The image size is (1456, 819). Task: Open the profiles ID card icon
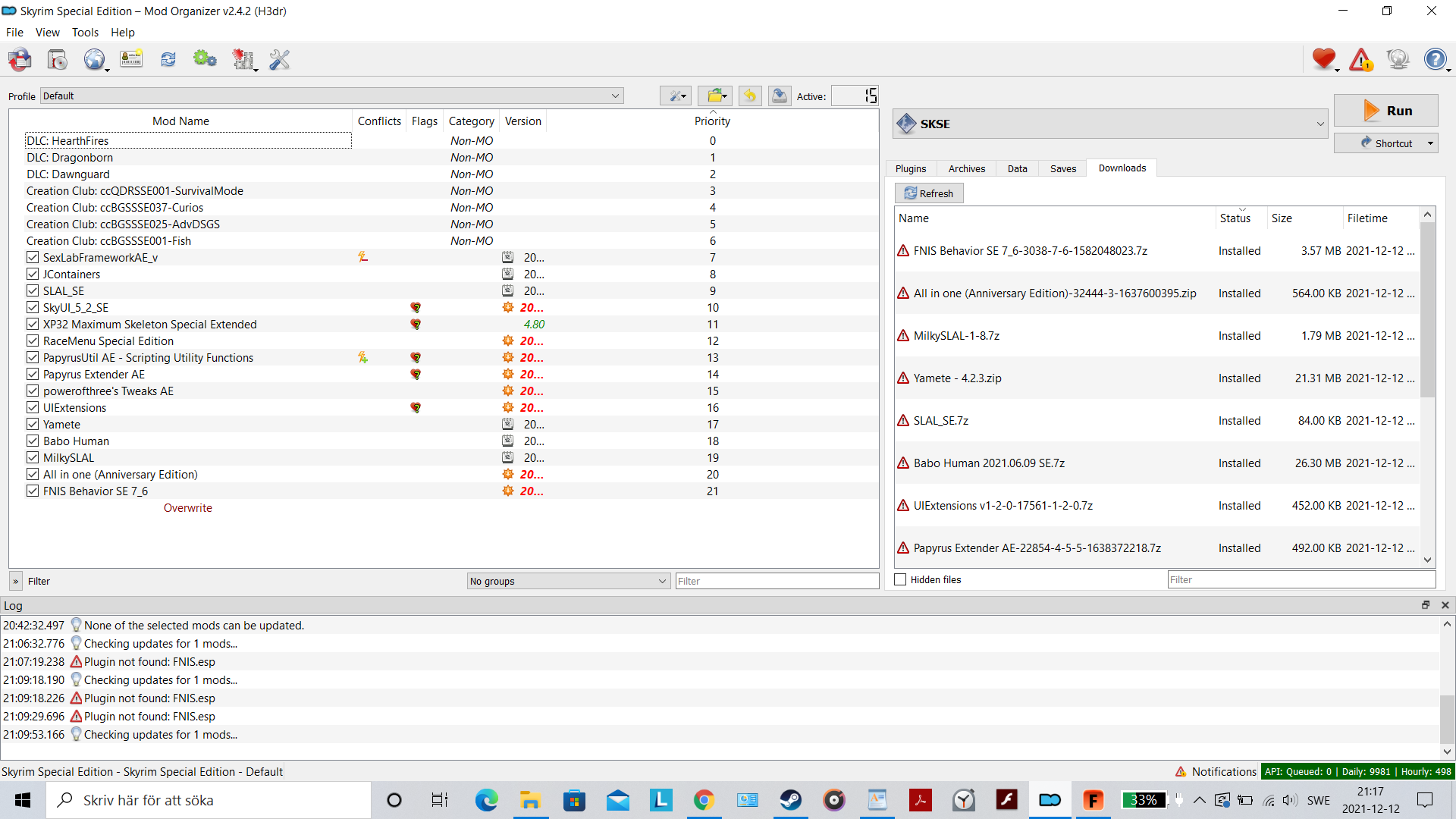pos(131,59)
